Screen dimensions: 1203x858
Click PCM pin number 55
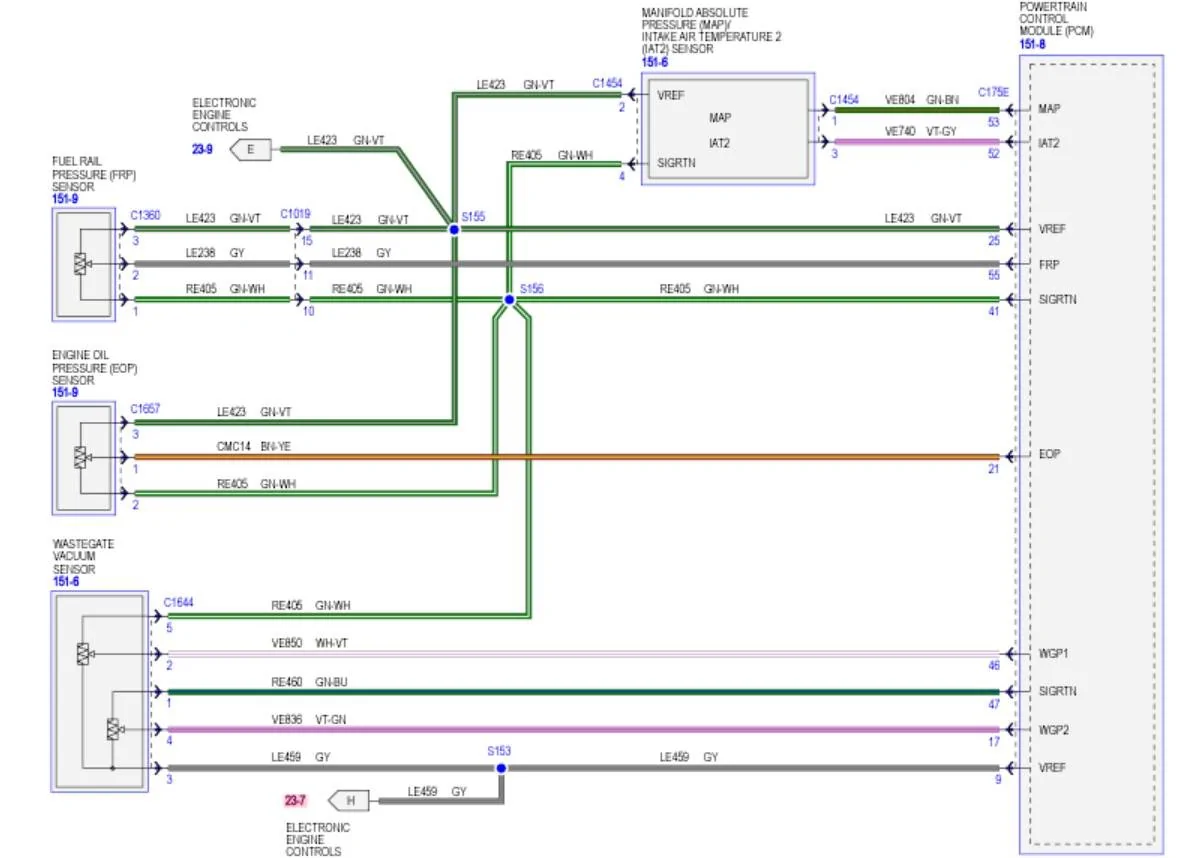point(994,276)
